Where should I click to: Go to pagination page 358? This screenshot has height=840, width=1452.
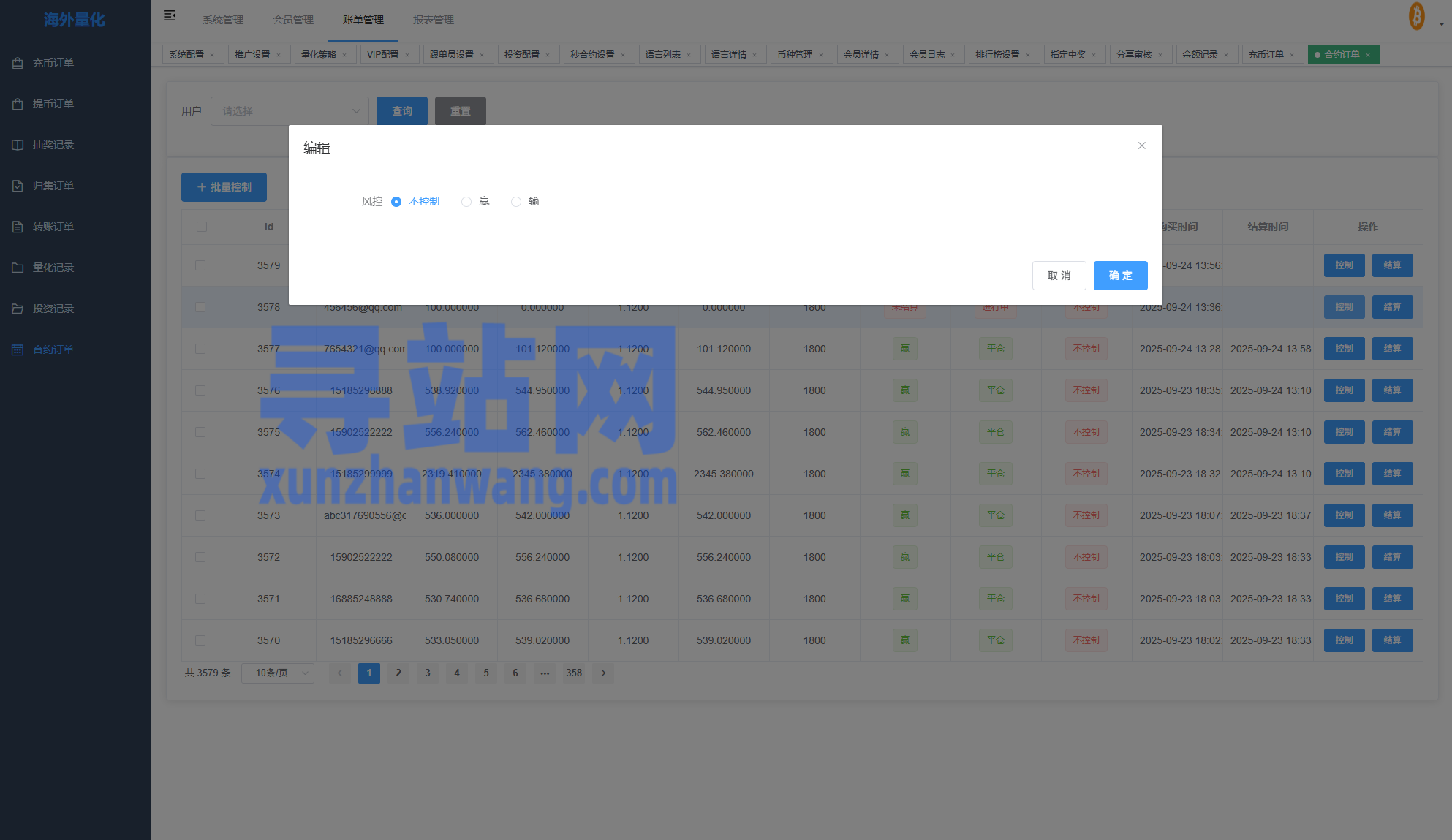click(574, 673)
